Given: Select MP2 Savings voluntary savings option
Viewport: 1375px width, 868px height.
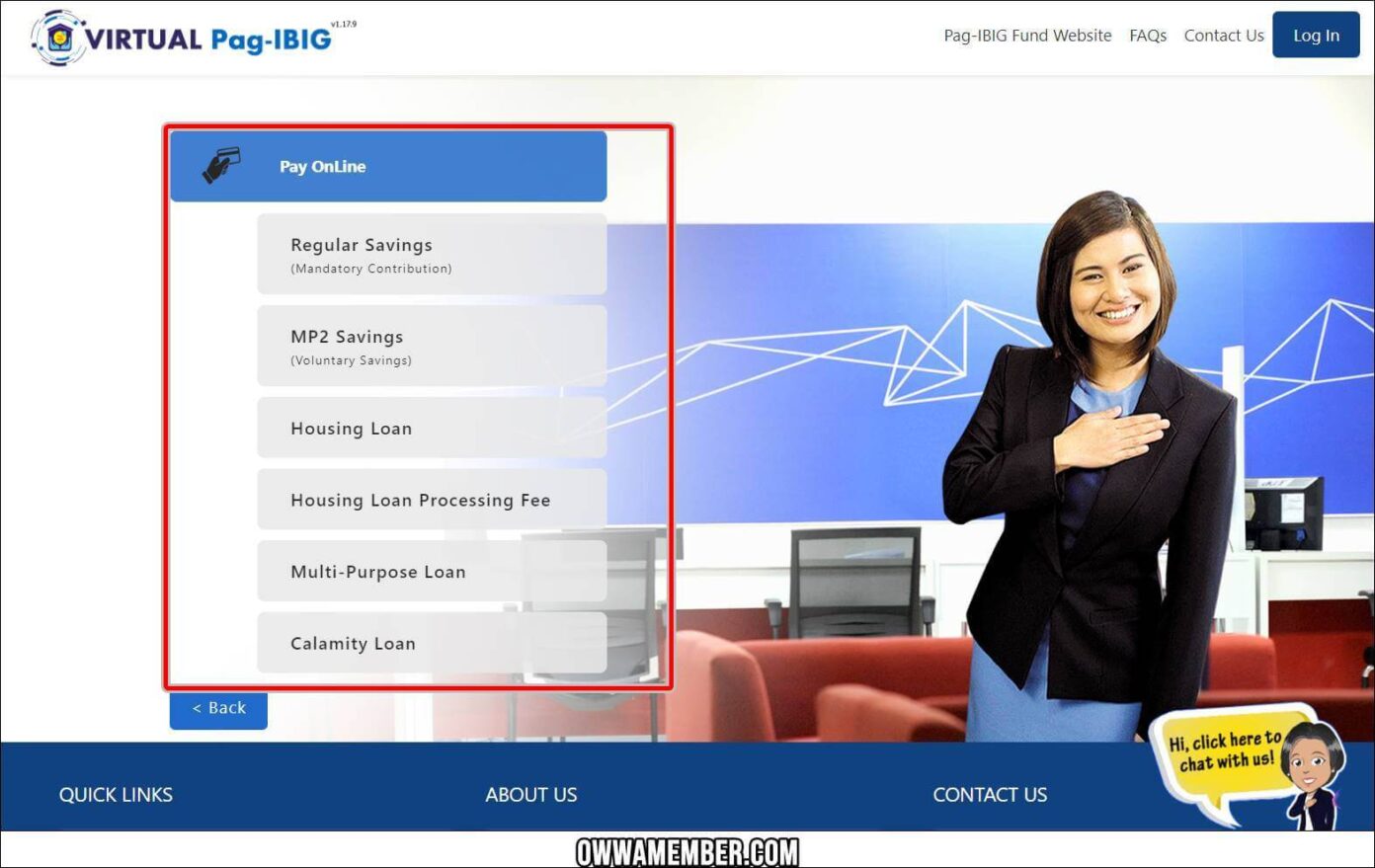Looking at the screenshot, I should pos(432,346).
